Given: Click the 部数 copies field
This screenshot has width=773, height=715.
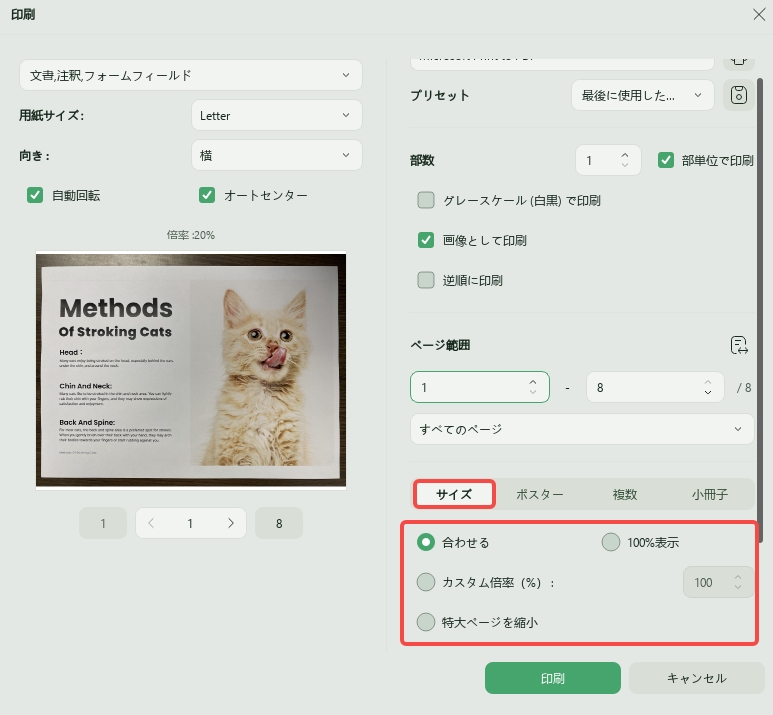Looking at the screenshot, I should point(608,160).
